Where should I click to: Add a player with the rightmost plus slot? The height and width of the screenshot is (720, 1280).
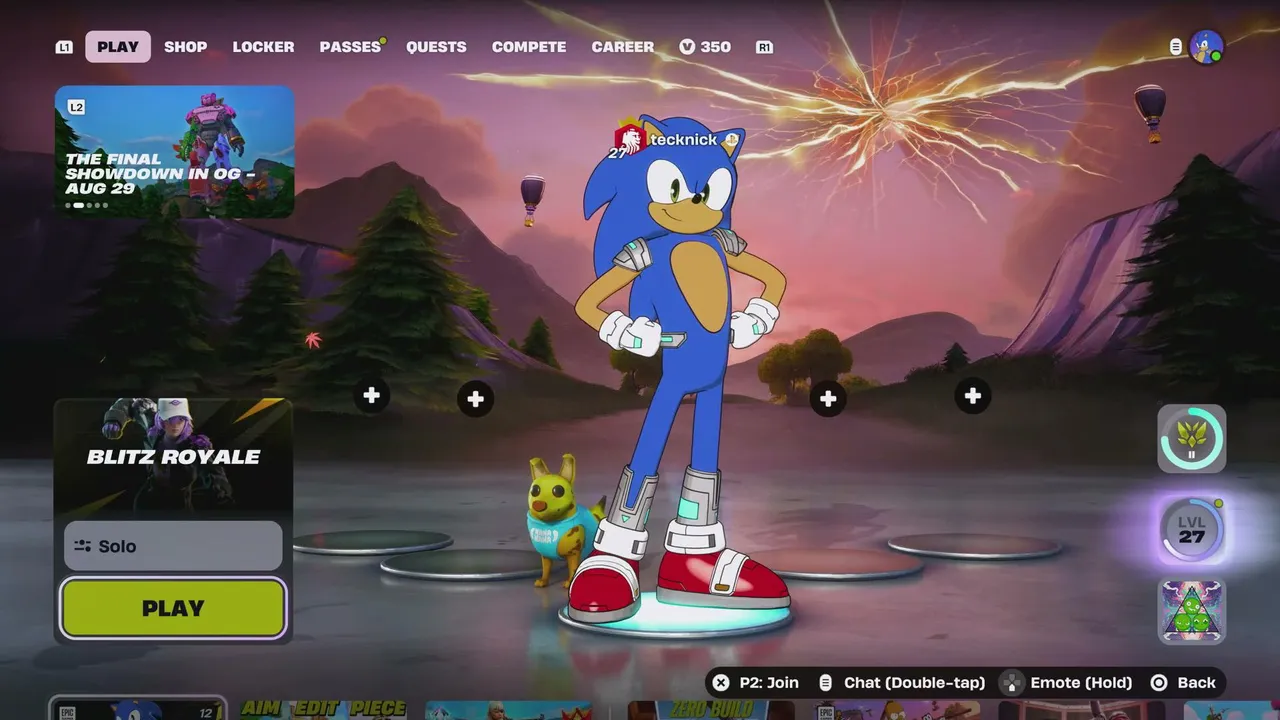click(x=972, y=396)
